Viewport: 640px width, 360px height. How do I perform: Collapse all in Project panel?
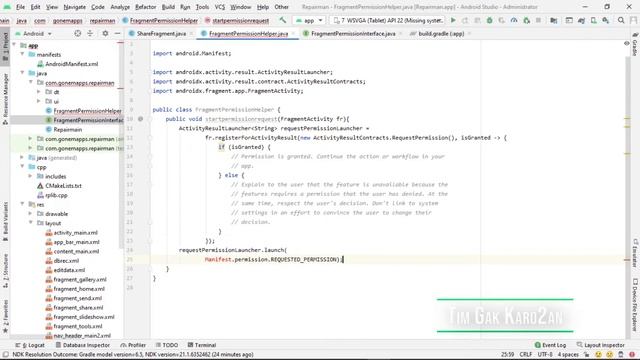[90, 33]
